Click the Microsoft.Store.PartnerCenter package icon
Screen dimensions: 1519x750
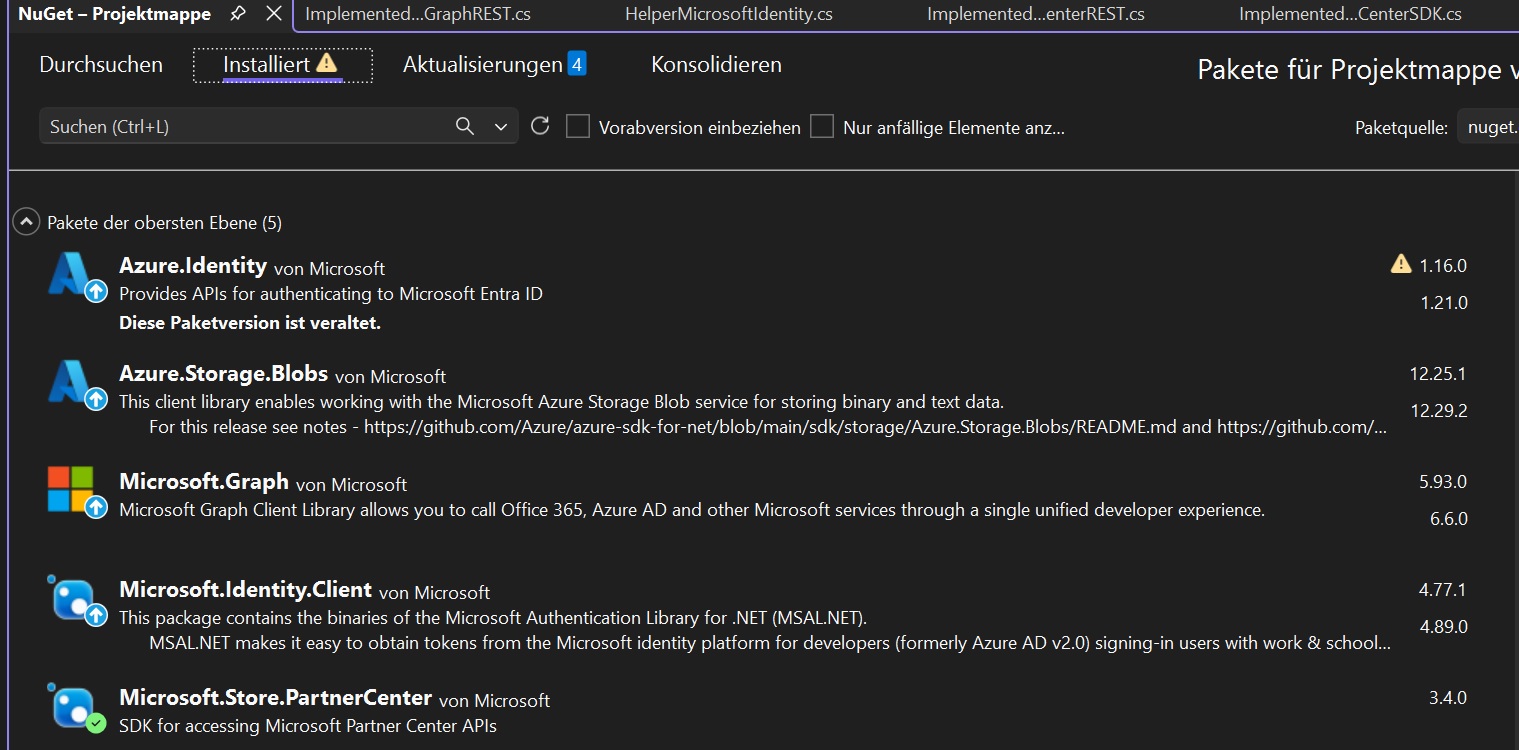point(75,708)
